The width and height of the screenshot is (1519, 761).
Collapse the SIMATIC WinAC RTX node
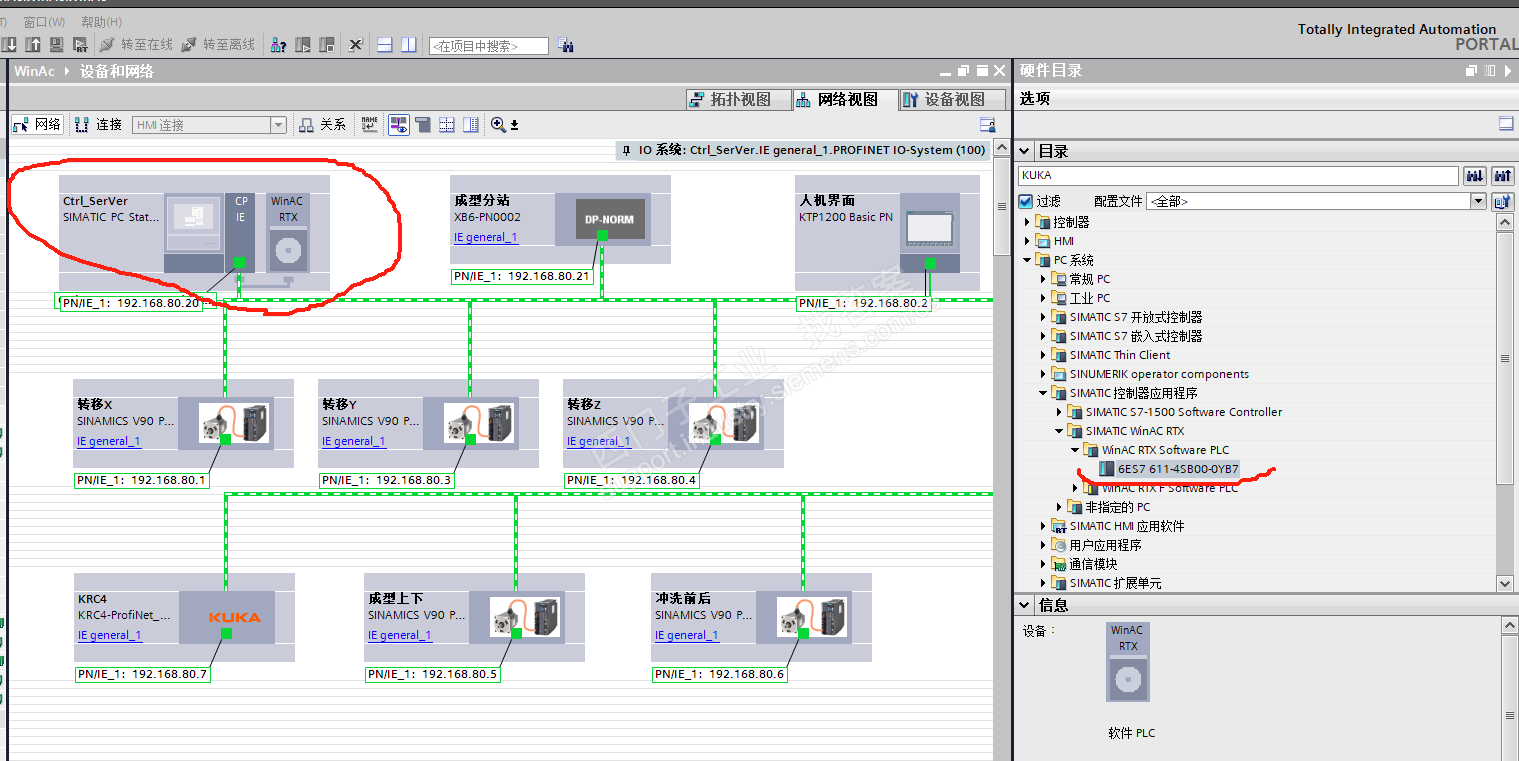[1059, 431]
